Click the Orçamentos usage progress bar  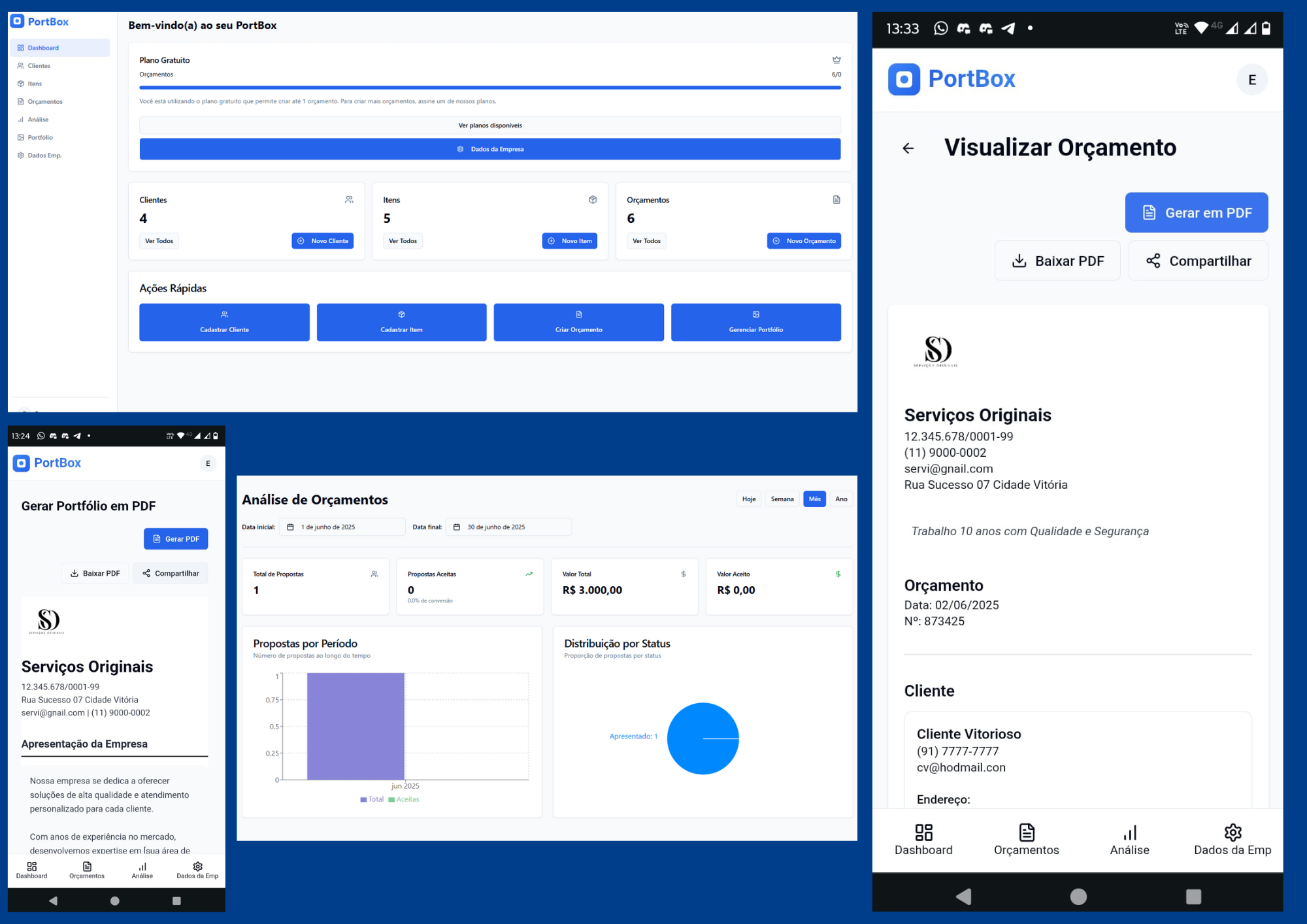[x=490, y=88]
